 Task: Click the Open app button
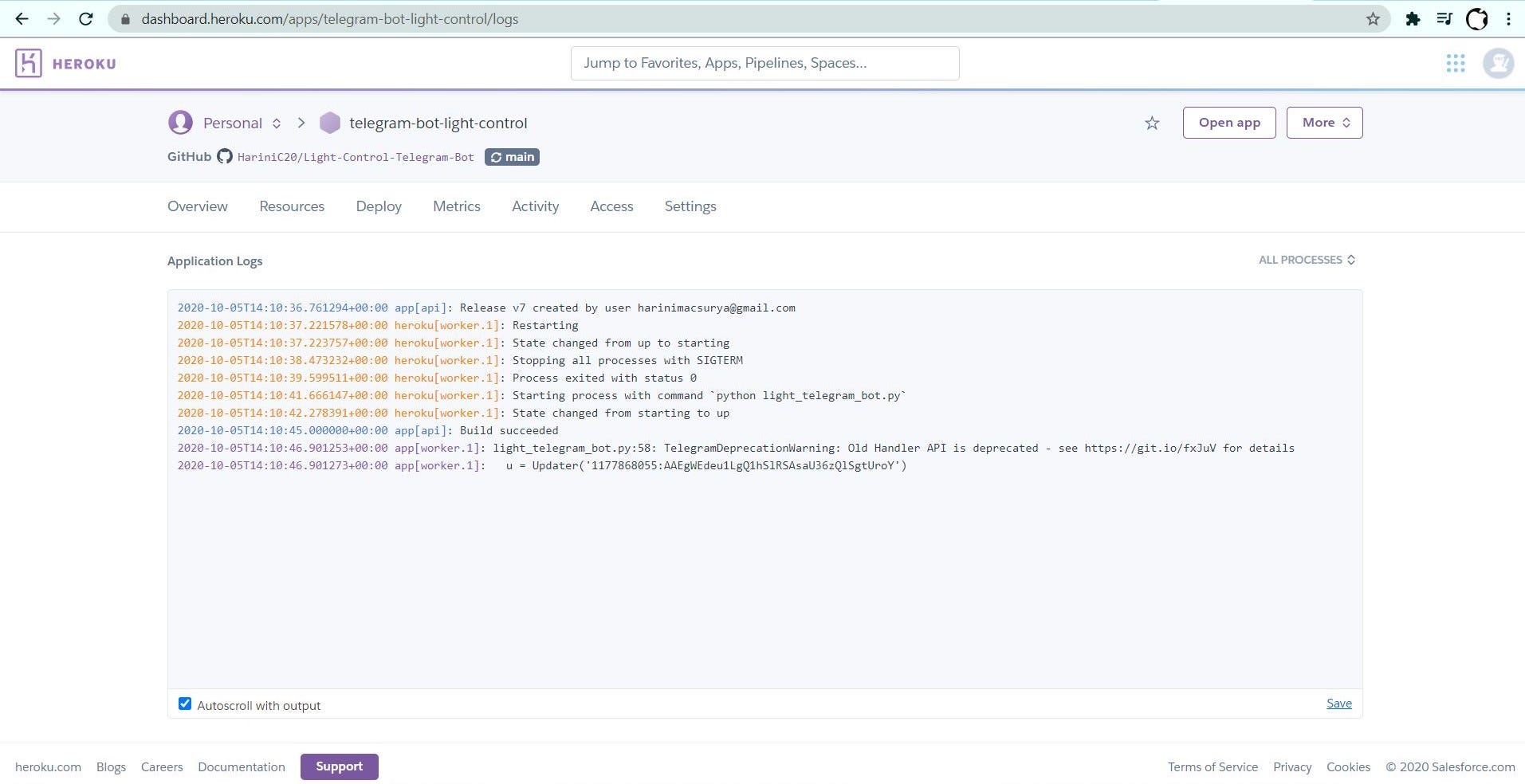pos(1228,123)
